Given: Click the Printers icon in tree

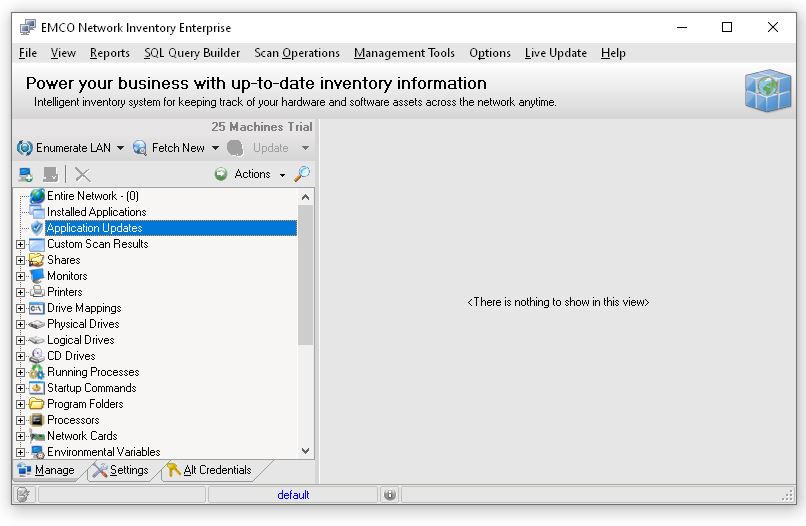Looking at the screenshot, I should pos(37,292).
